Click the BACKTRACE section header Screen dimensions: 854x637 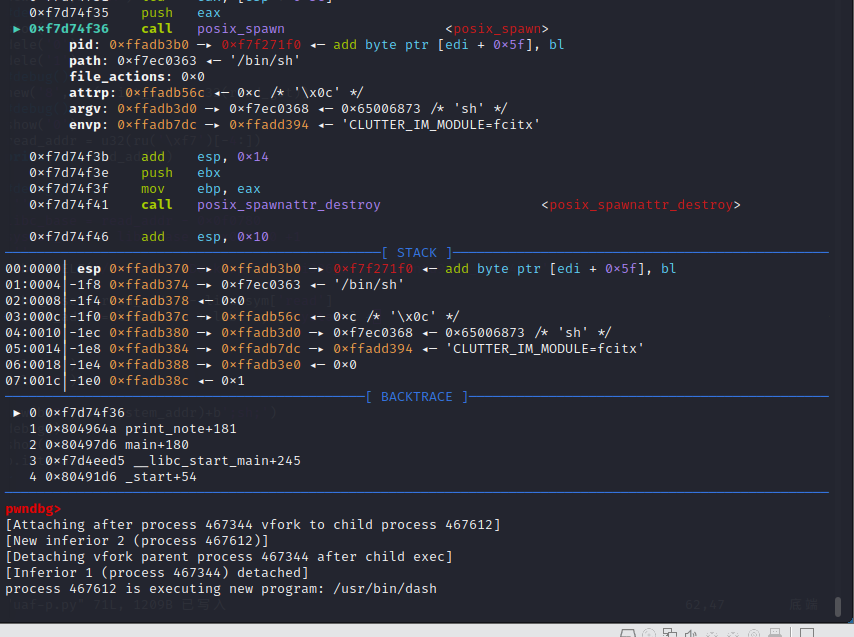click(417, 397)
